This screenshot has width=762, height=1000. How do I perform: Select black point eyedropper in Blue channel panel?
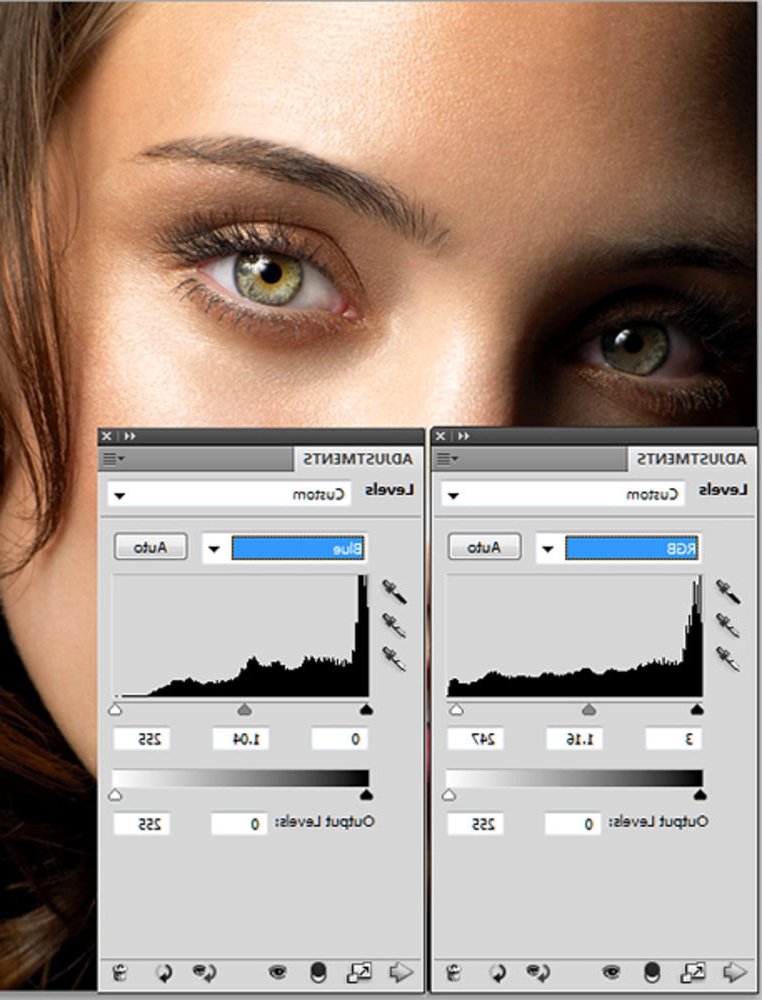coord(394,591)
